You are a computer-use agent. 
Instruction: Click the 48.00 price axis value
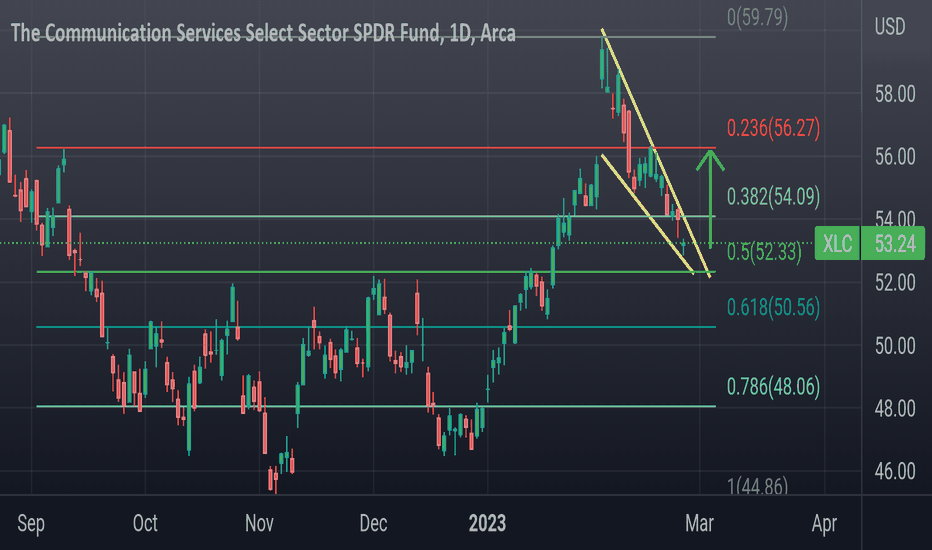(895, 408)
